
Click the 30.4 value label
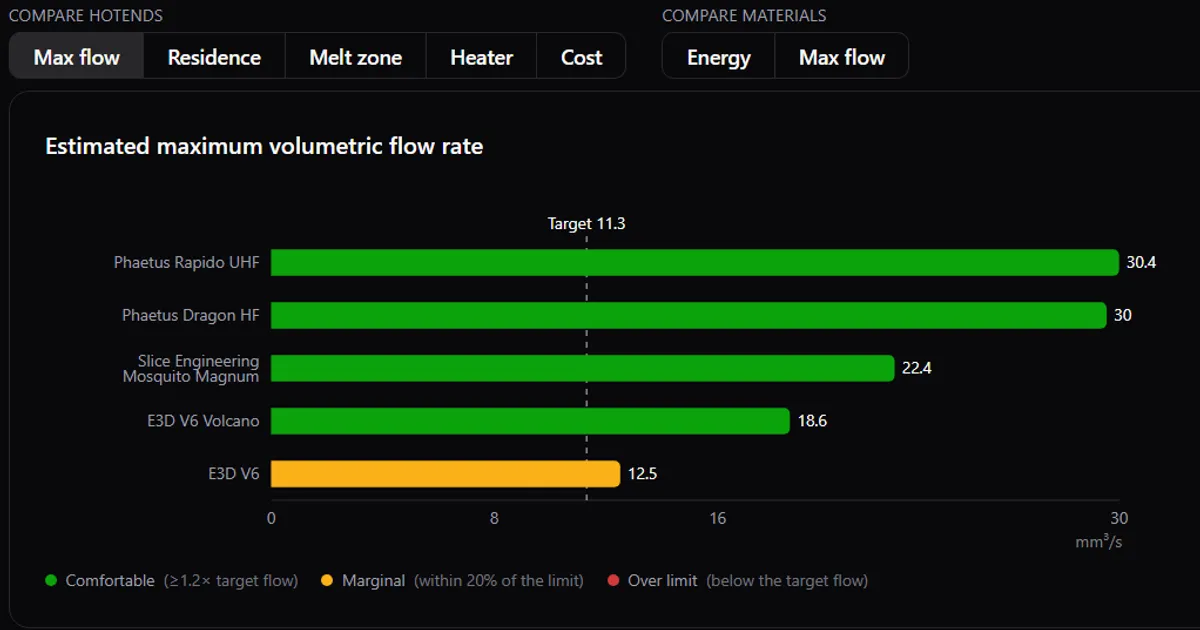[x=1141, y=263]
